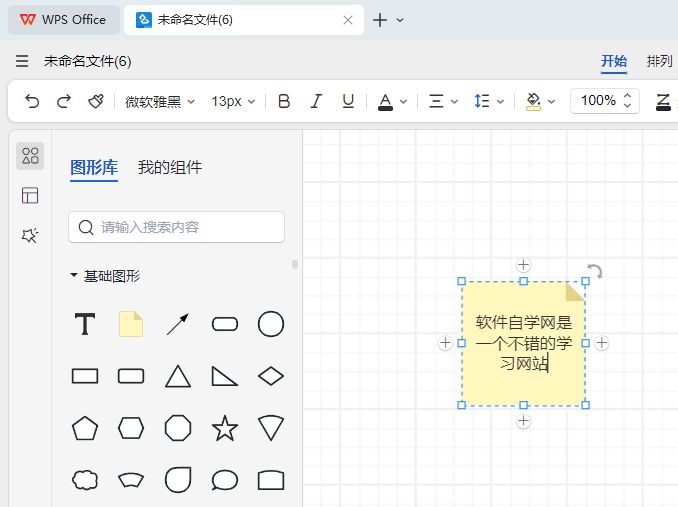Open the shapes library sidebar icon
The height and width of the screenshot is (507, 678).
coord(30,156)
